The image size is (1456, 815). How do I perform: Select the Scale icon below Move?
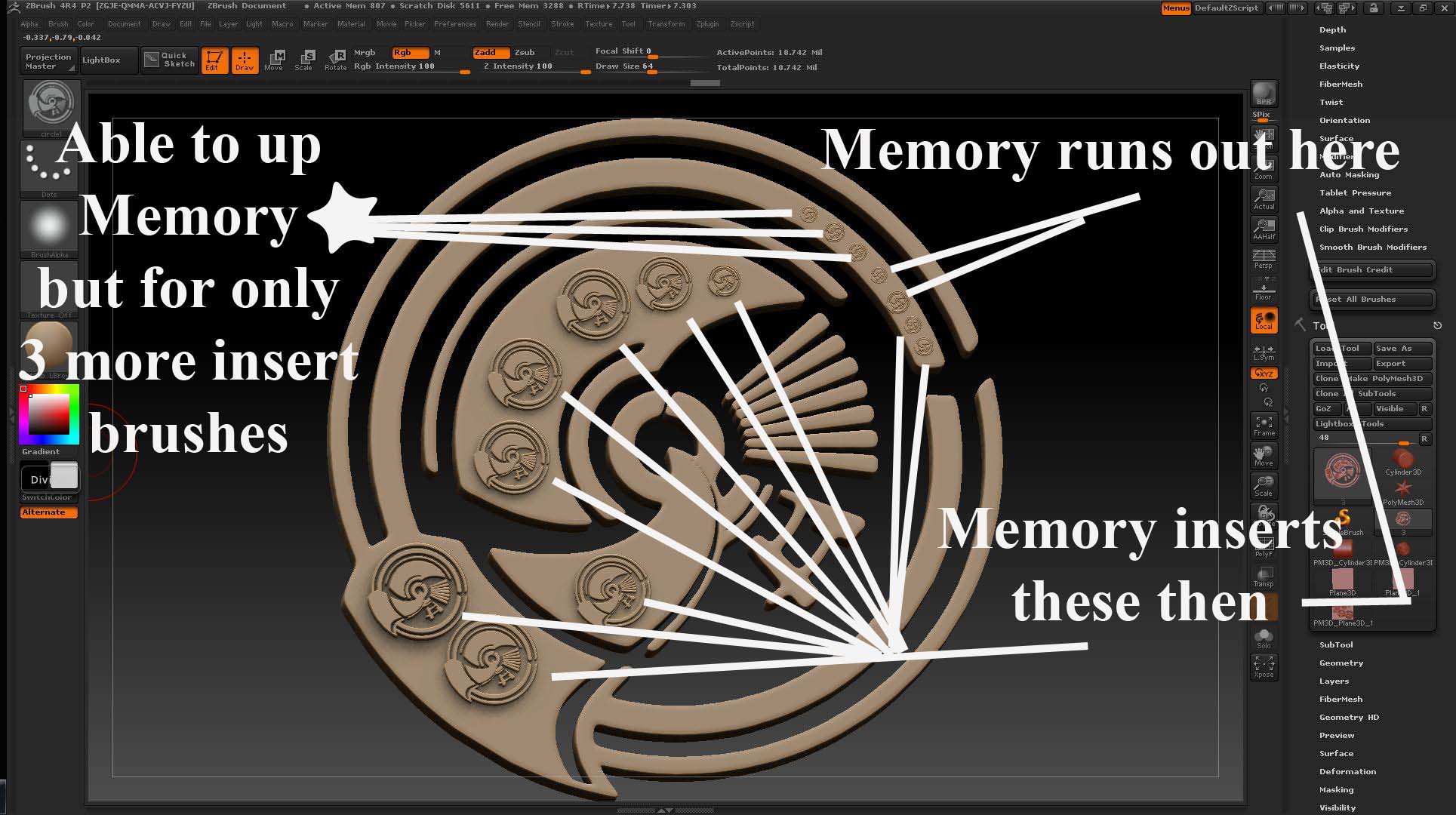pyautogui.click(x=1264, y=486)
